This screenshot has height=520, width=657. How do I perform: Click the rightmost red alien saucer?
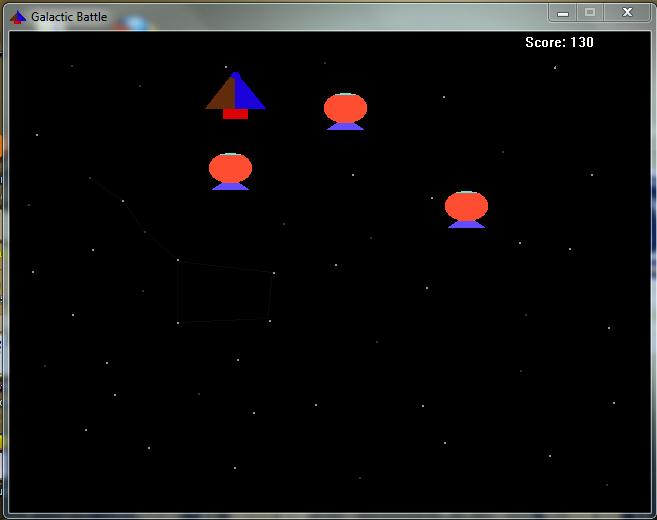point(466,210)
